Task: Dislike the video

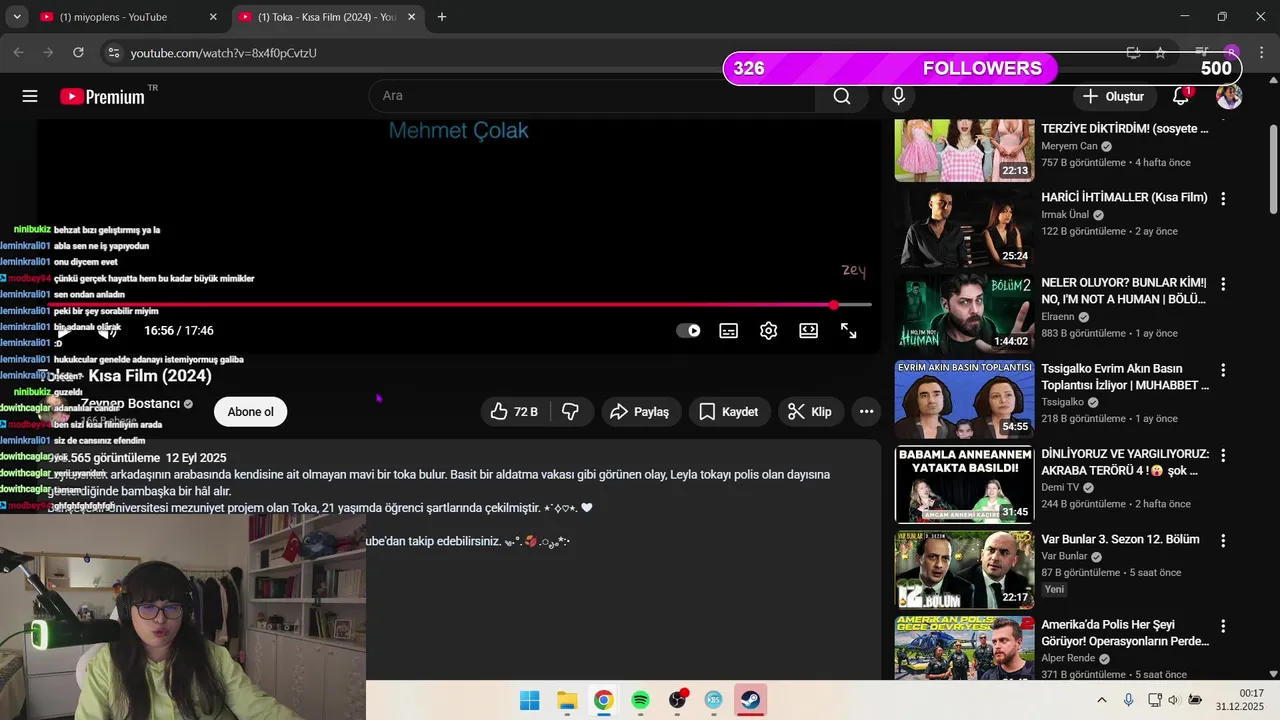Action: click(x=570, y=412)
